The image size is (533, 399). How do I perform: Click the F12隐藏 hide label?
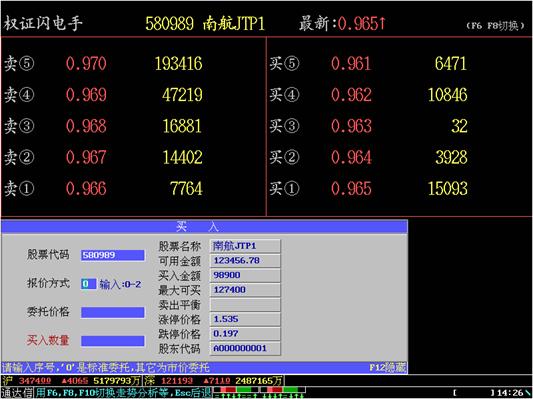(x=388, y=368)
